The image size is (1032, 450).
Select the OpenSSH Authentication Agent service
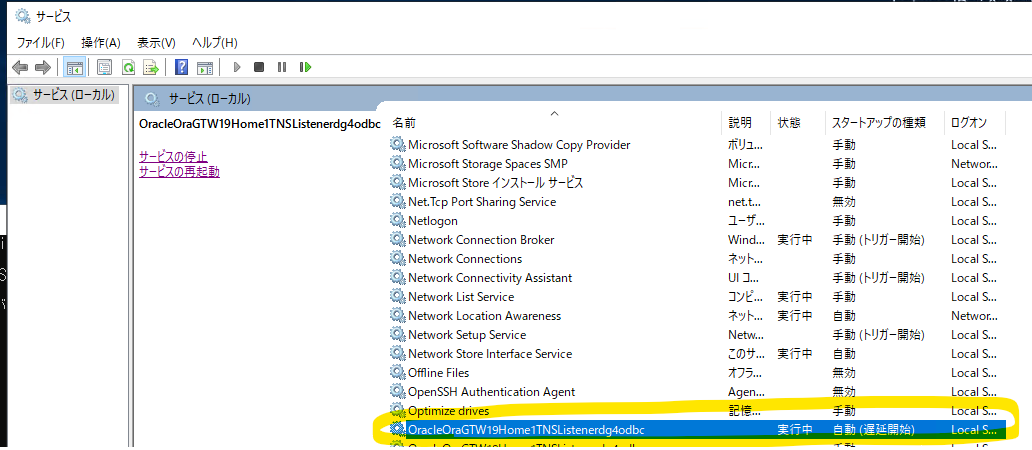pyautogui.click(x=492, y=391)
